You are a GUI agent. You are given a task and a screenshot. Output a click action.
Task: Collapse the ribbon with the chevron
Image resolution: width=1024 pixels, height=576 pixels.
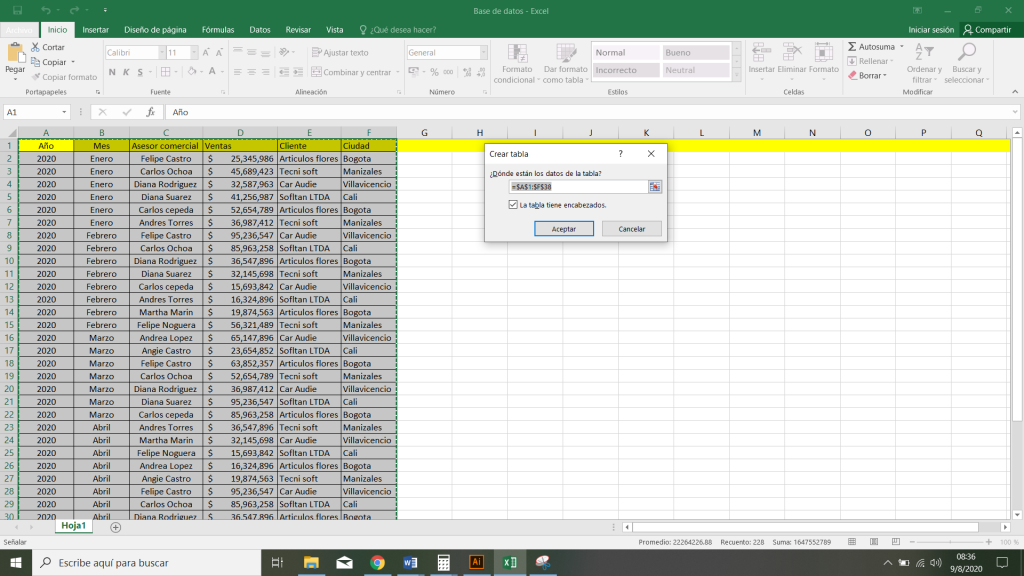(1015, 92)
